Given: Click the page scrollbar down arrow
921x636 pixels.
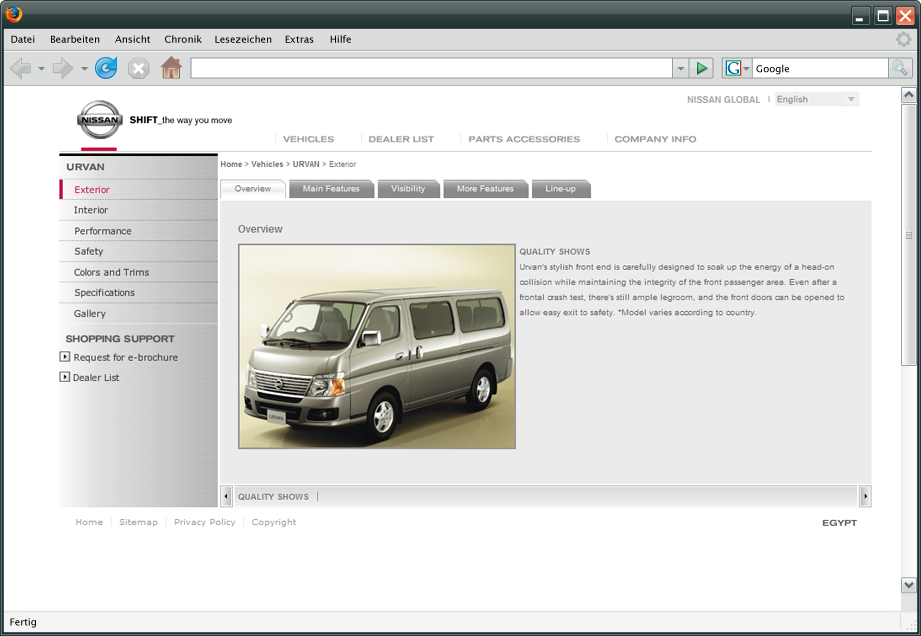Looking at the screenshot, I should [908, 584].
